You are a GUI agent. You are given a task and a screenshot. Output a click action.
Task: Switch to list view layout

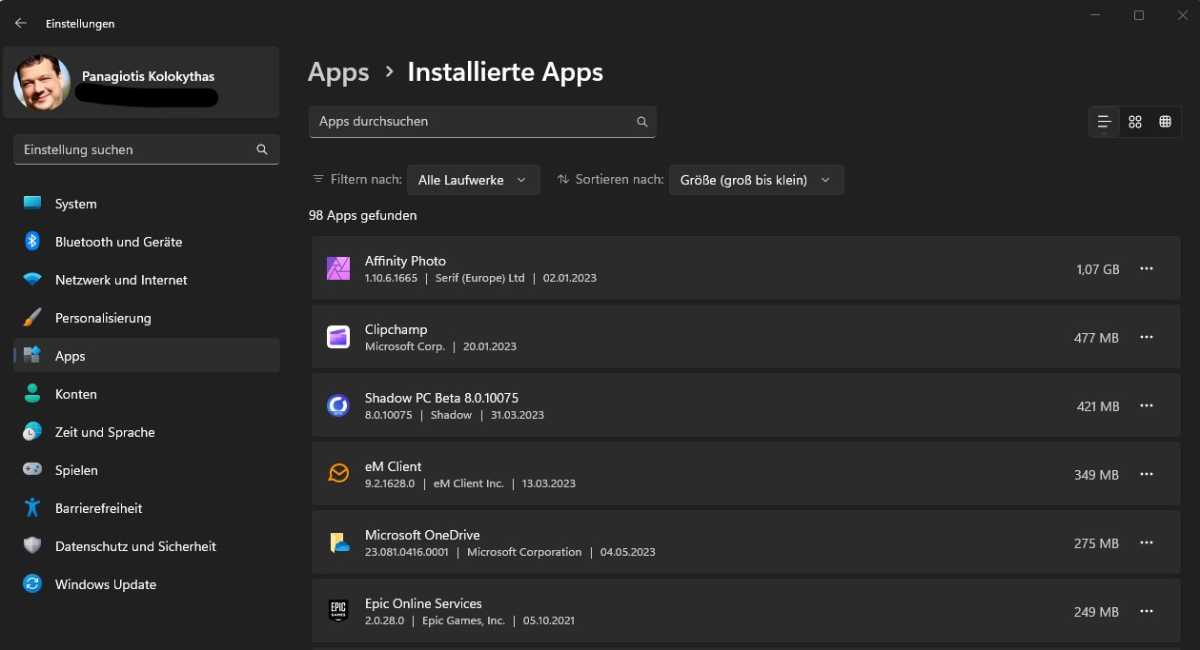point(1104,122)
